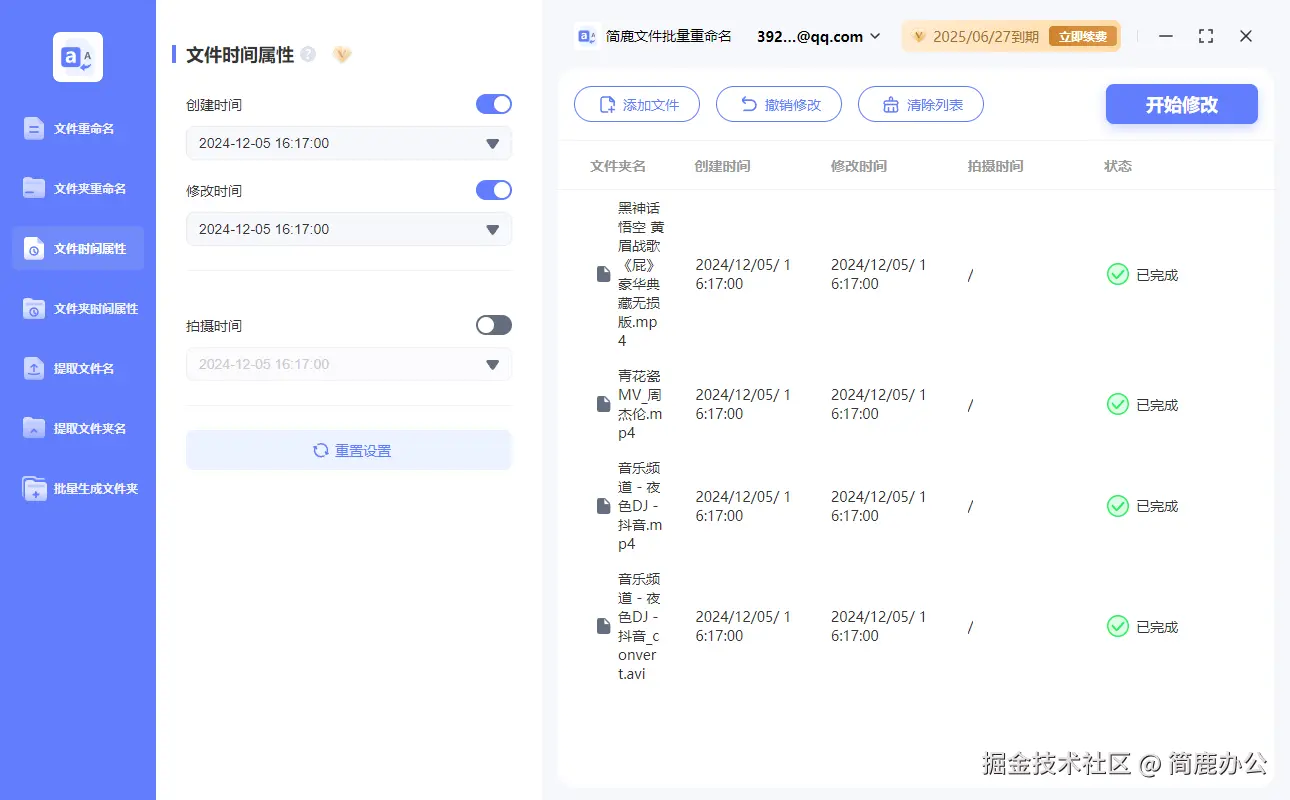Disable the 创建时间 toggle
Screen dimensions: 1290x800
[493, 104]
